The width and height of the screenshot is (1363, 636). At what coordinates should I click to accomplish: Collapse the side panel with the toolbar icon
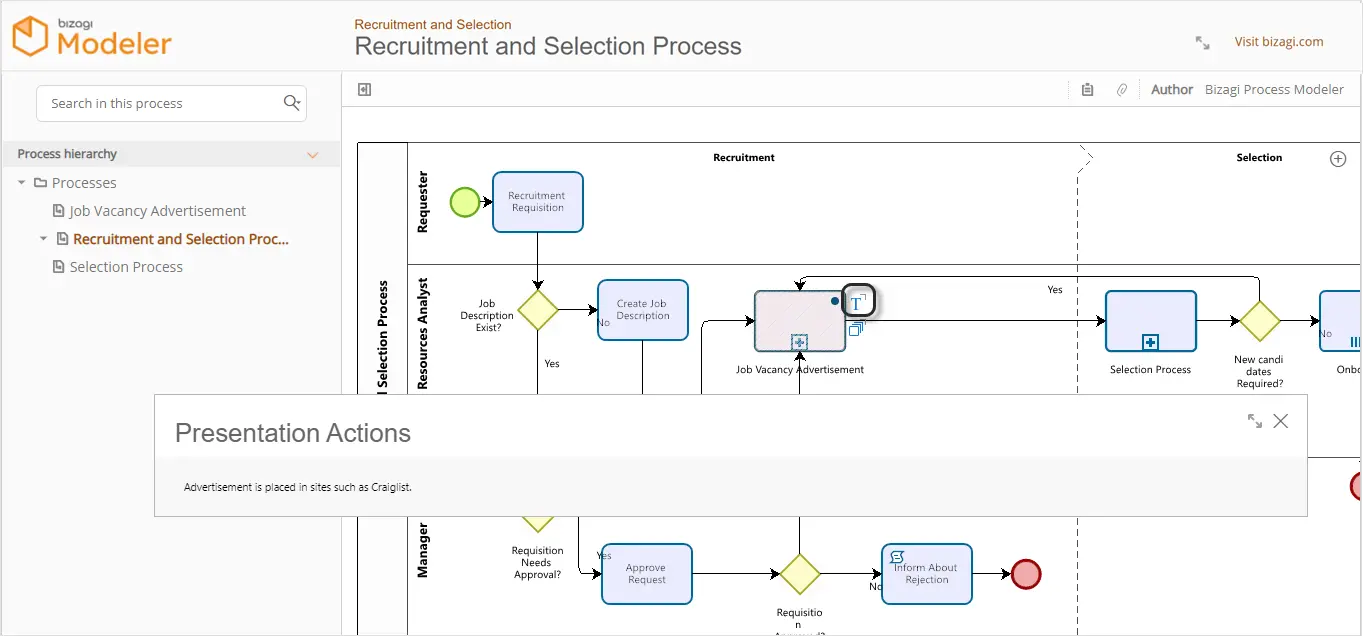(365, 90)
